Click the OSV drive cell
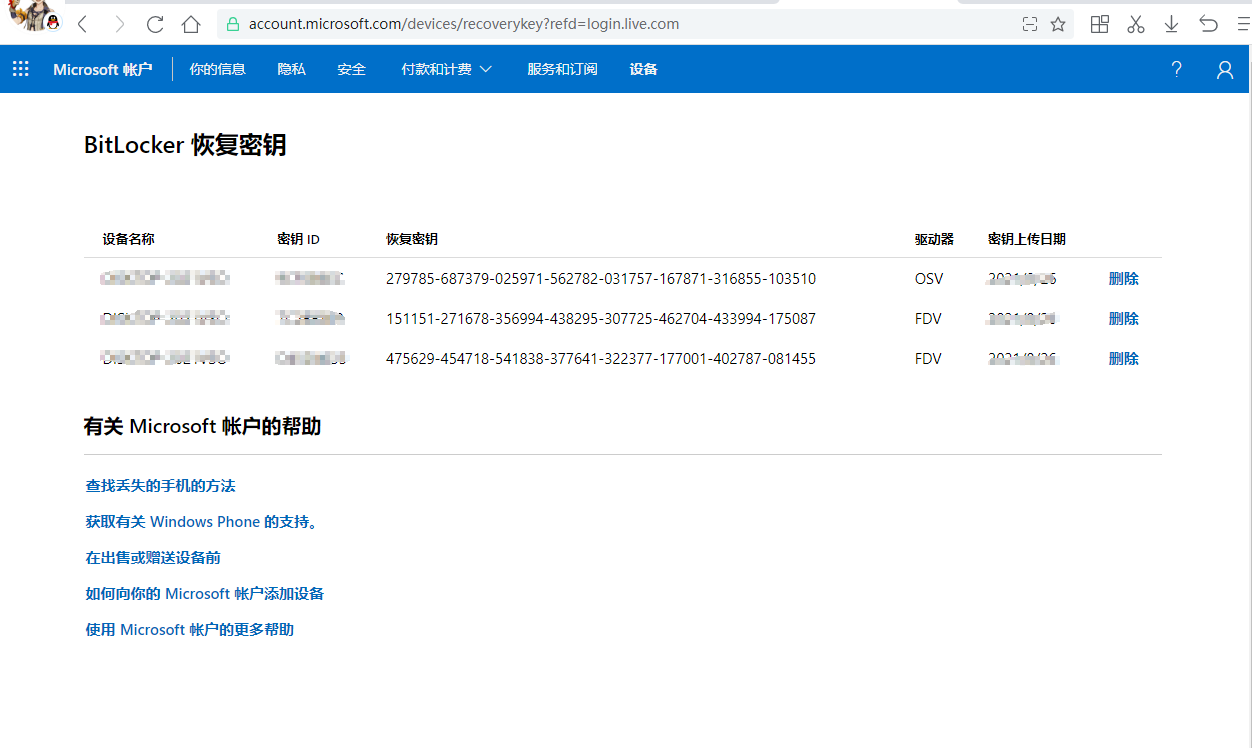The height and width of the screenshot is (748, 1252). [929, 279]
